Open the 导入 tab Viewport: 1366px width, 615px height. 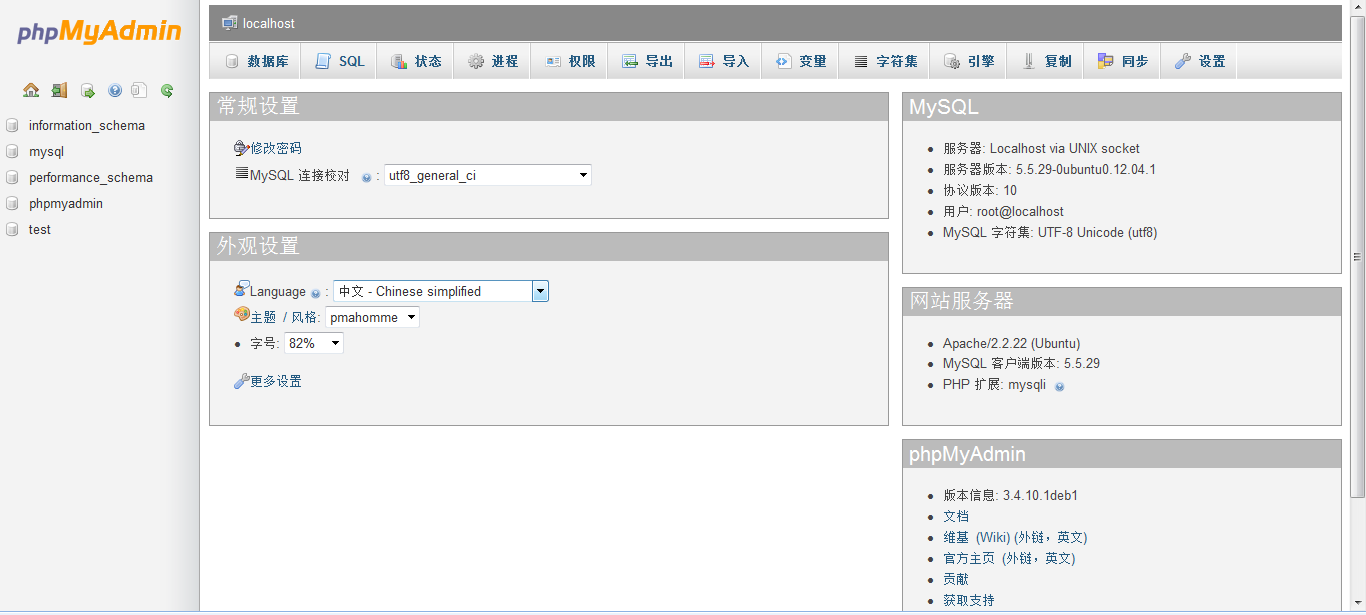(x=723, y=61)
